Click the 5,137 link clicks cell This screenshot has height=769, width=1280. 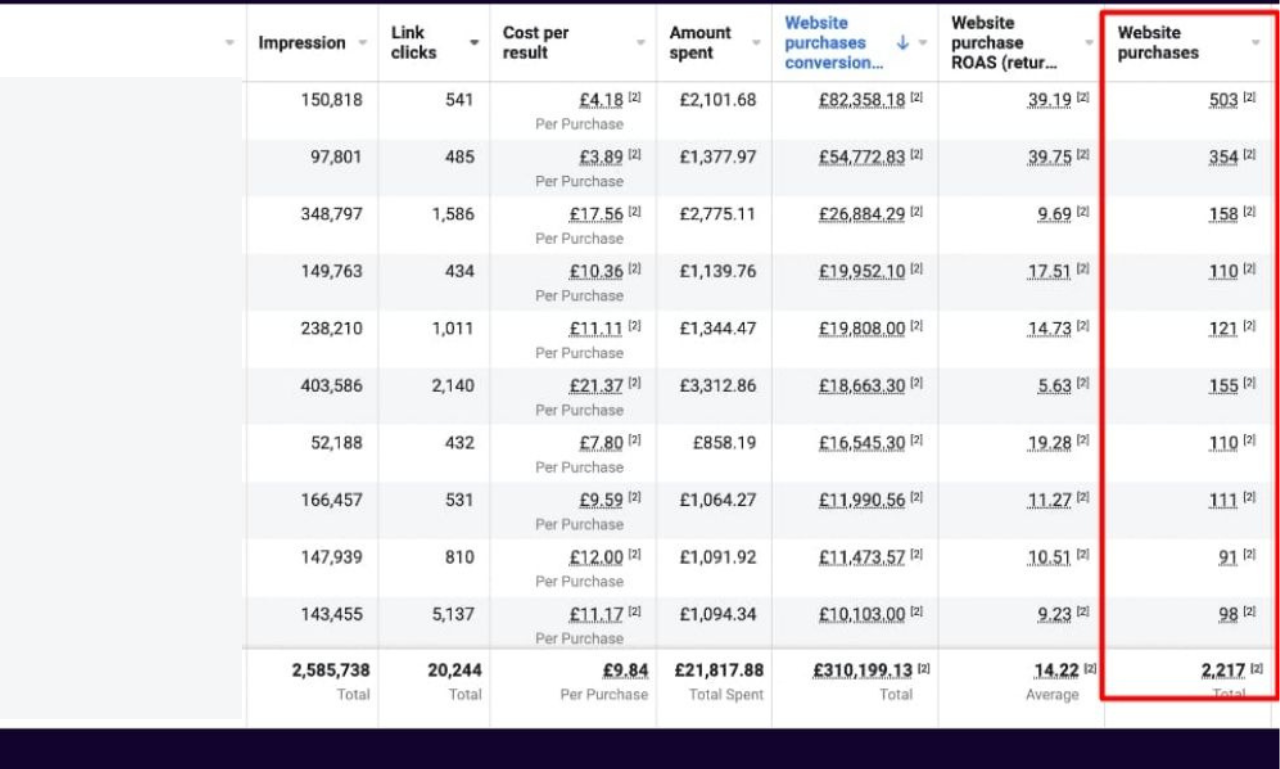[x=453, y=614]
